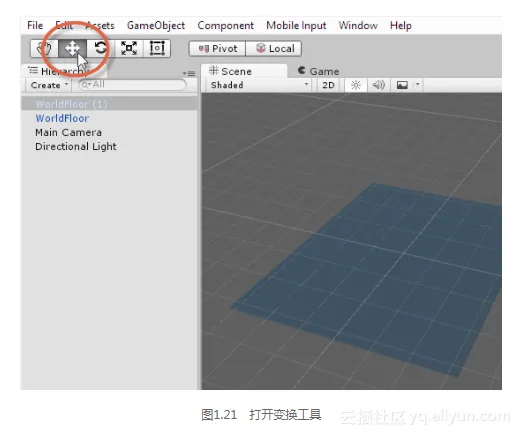Click the scene effects image icon

click(x=402, y=85)
